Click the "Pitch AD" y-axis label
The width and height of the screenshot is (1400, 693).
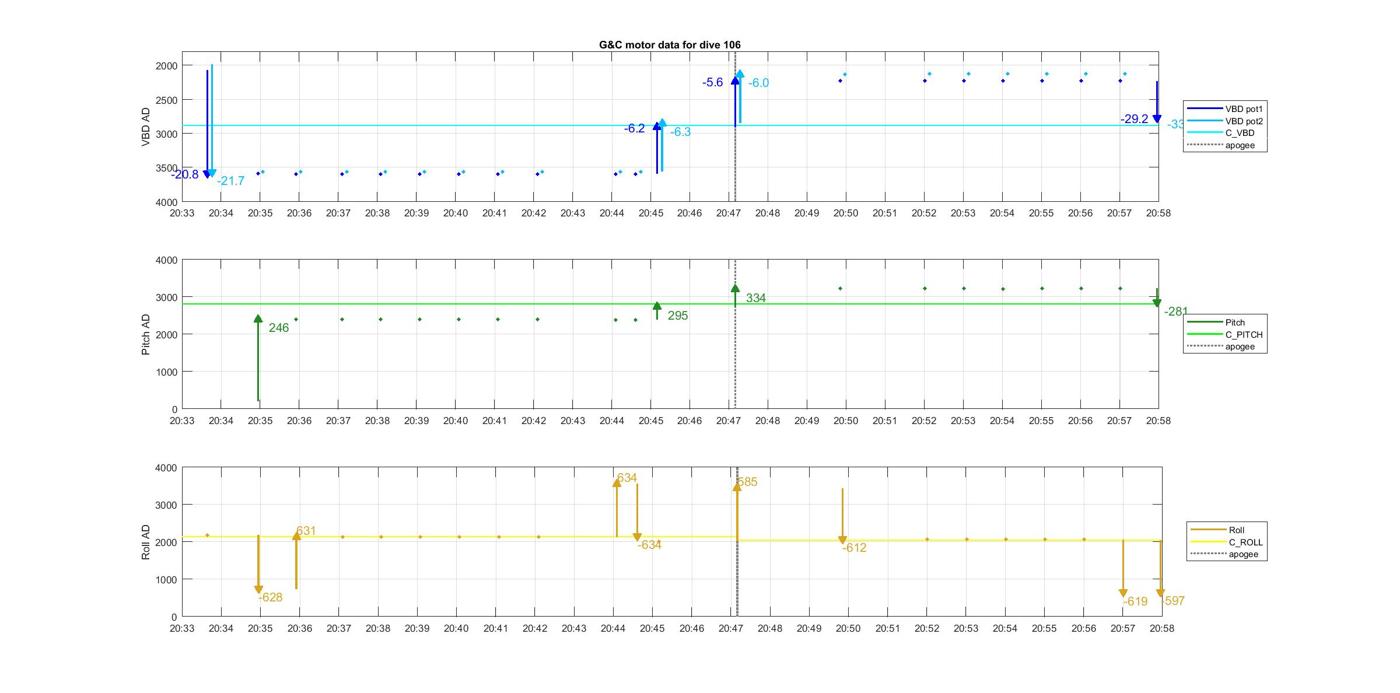click(146, 334)
